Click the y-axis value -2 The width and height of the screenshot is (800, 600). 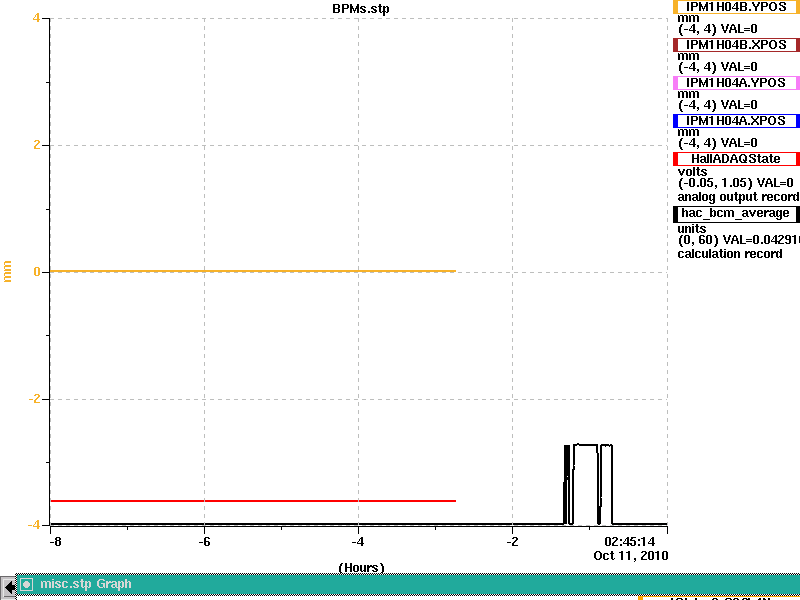pyautogui.click(x=34, y=398)
